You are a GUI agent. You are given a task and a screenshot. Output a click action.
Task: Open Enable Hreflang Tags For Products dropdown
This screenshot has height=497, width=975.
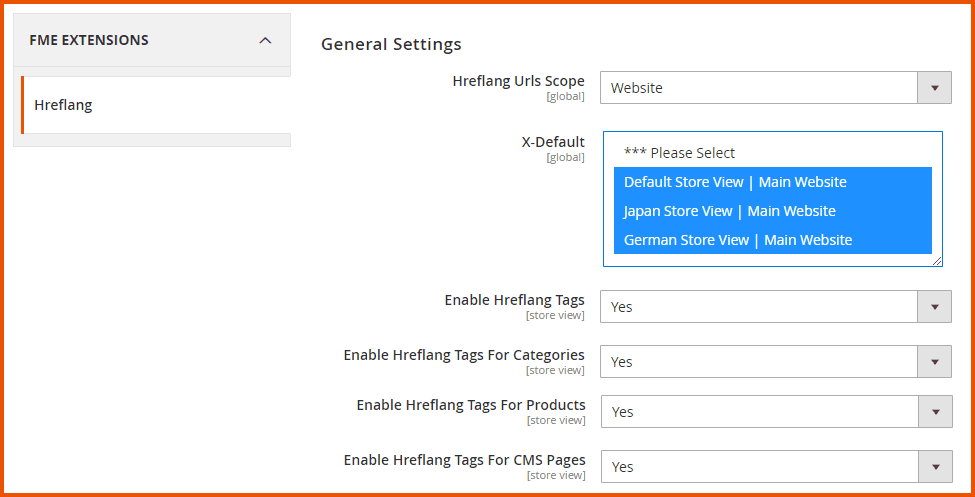(x=759, y=412)
